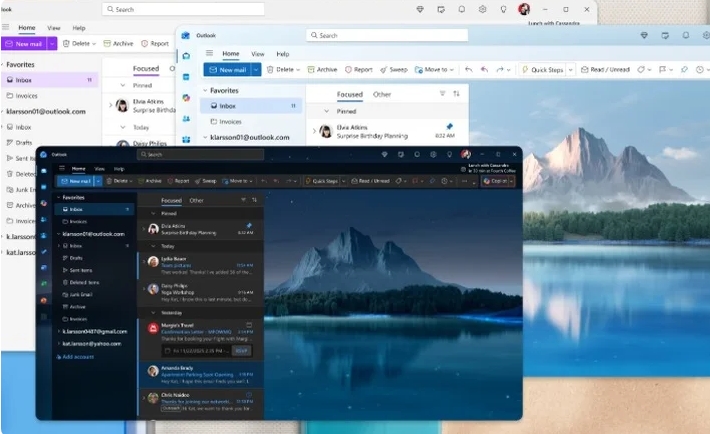
Task: Select Other tab in dark window message list
Action: pos(197,200)
